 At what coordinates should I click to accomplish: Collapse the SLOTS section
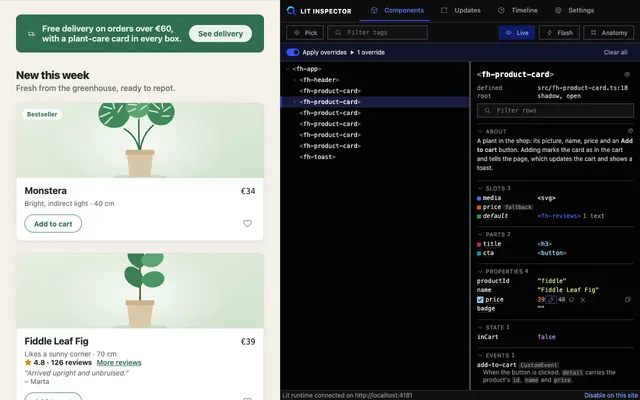coord(480,188)
